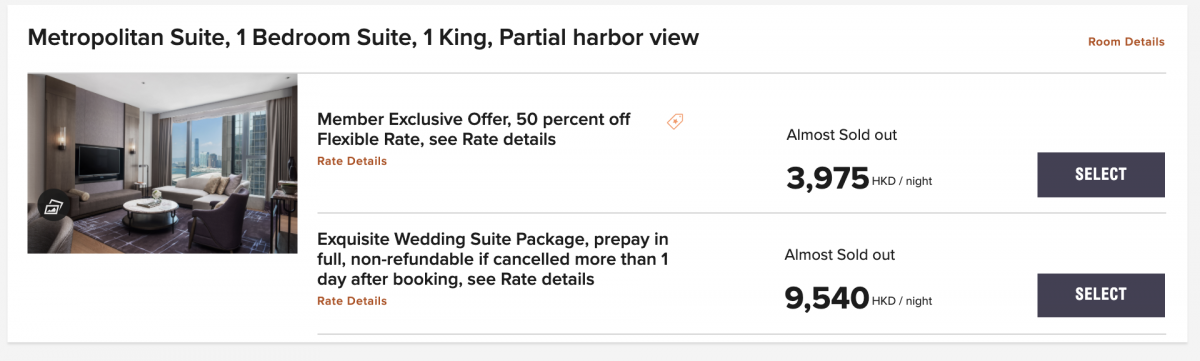
Task: Open the Room Details link
Action: click(x=1126, y=42)
